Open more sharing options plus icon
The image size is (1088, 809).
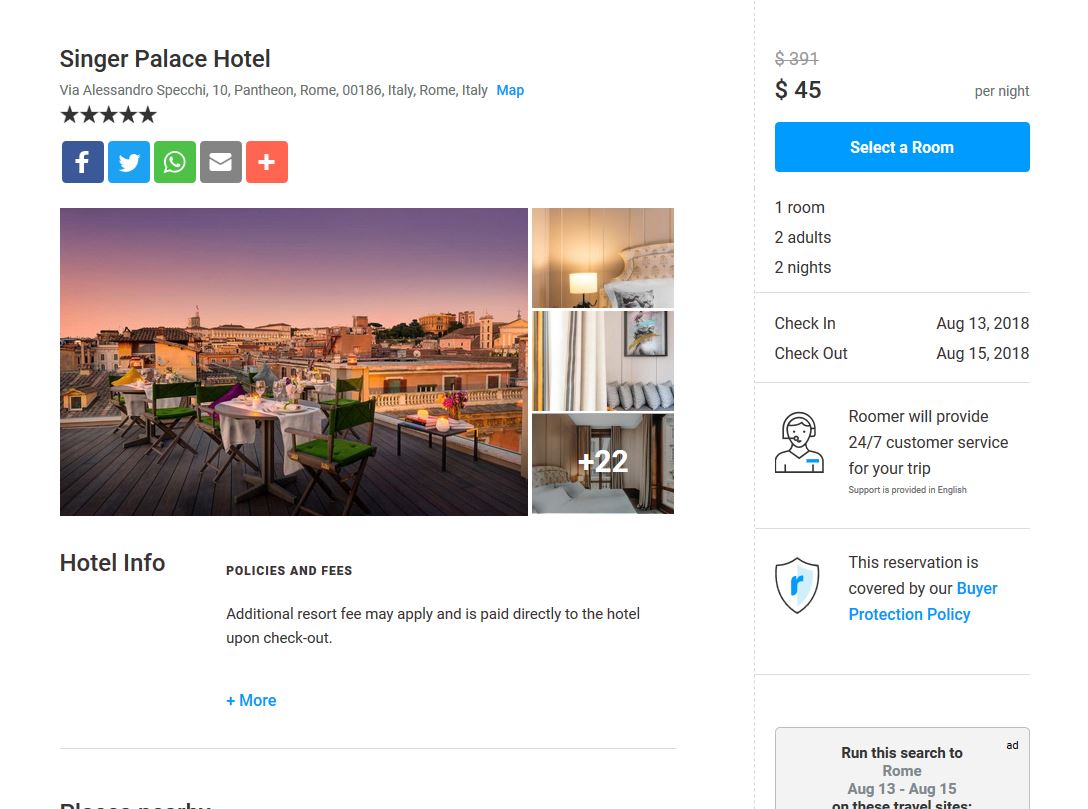point(267,162)
